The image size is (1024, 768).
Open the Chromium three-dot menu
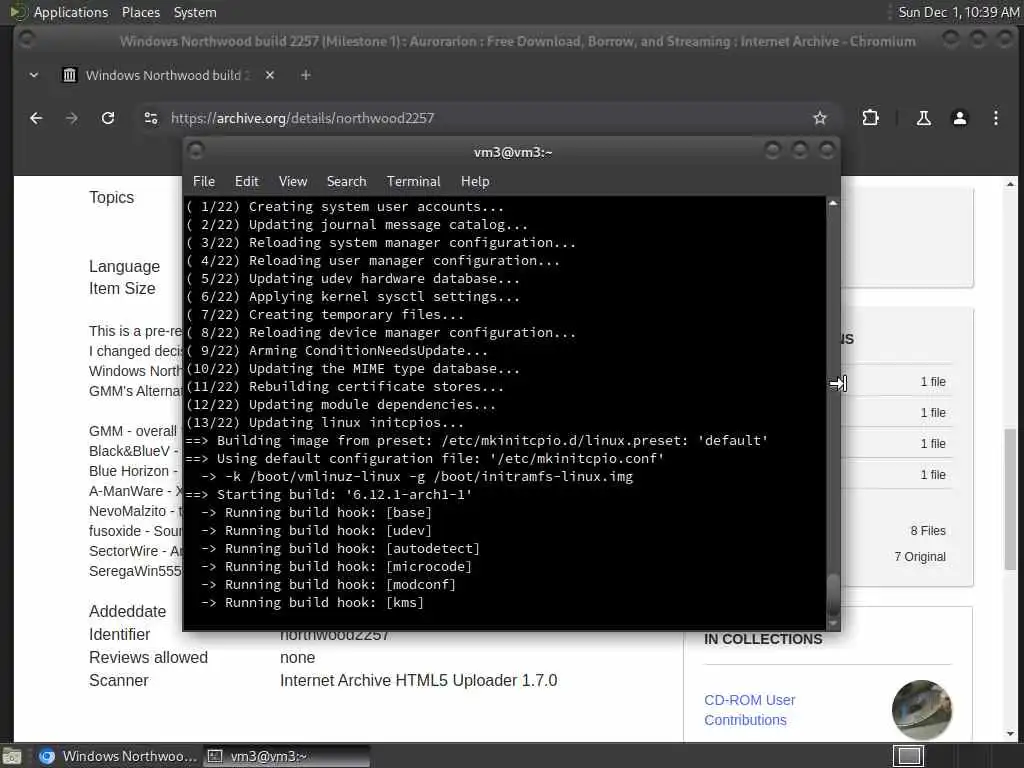(x=995, y=118)
